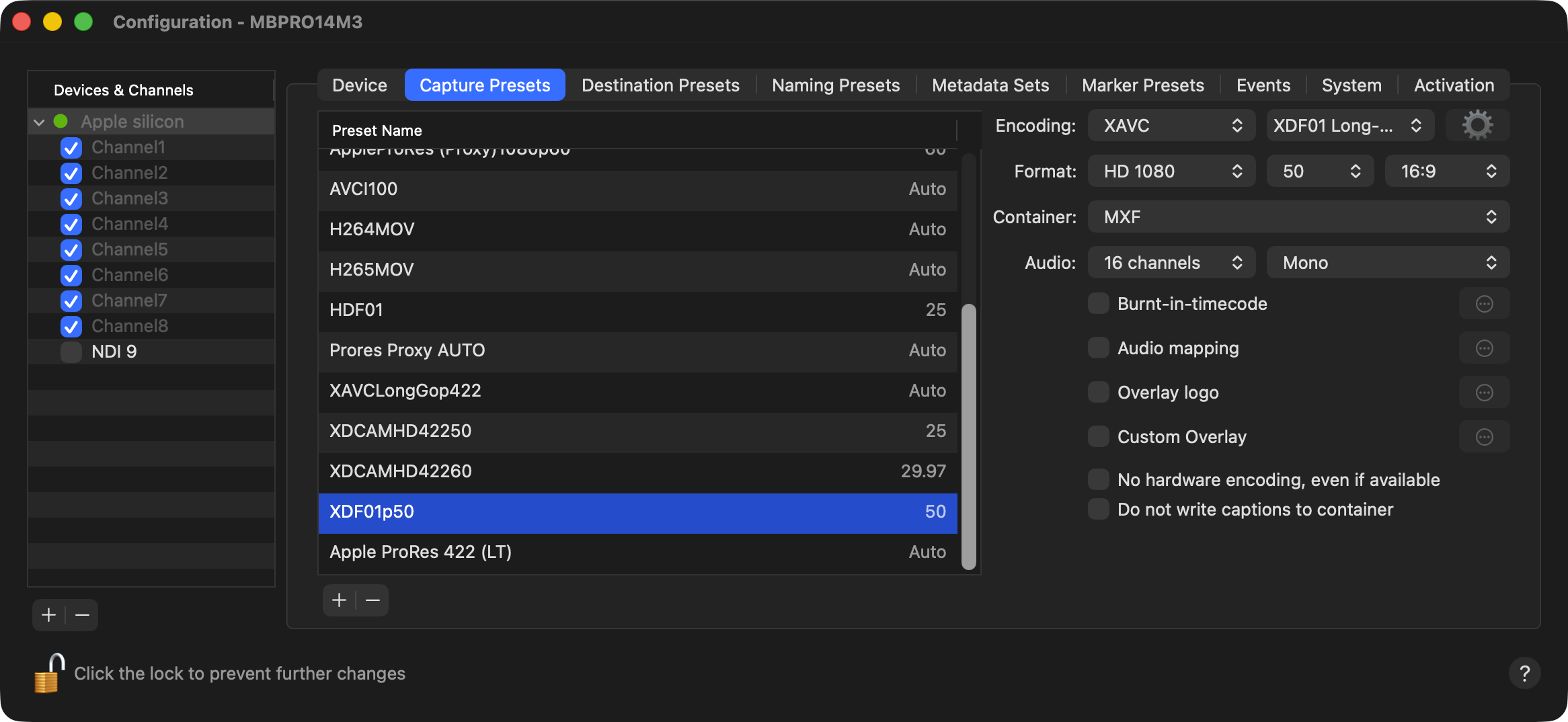
Task: Click the preset list vertical scrollbar
Action: tap(968, 437)
